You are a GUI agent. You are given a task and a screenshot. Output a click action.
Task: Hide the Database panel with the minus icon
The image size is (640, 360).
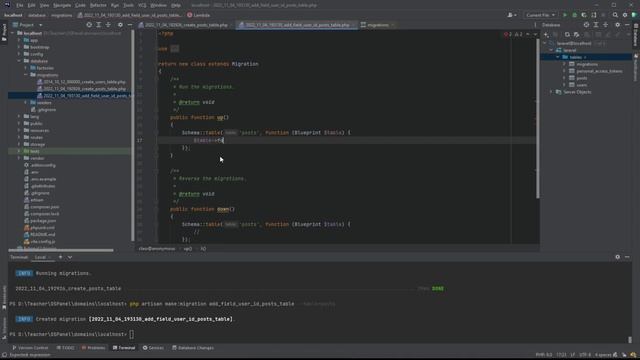627,25
